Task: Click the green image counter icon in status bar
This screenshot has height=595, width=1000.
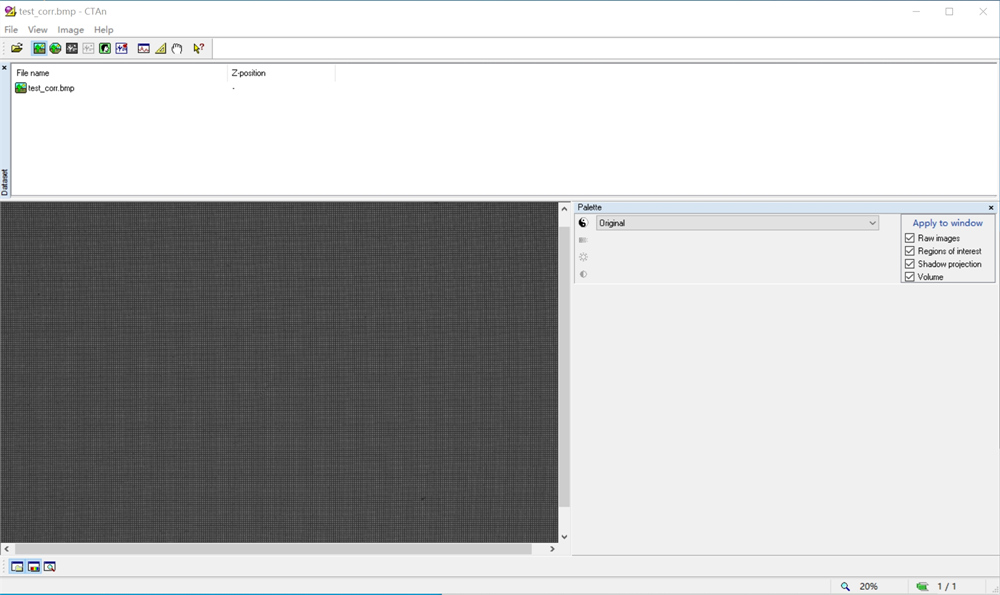Action: click(x=922, y=586)
